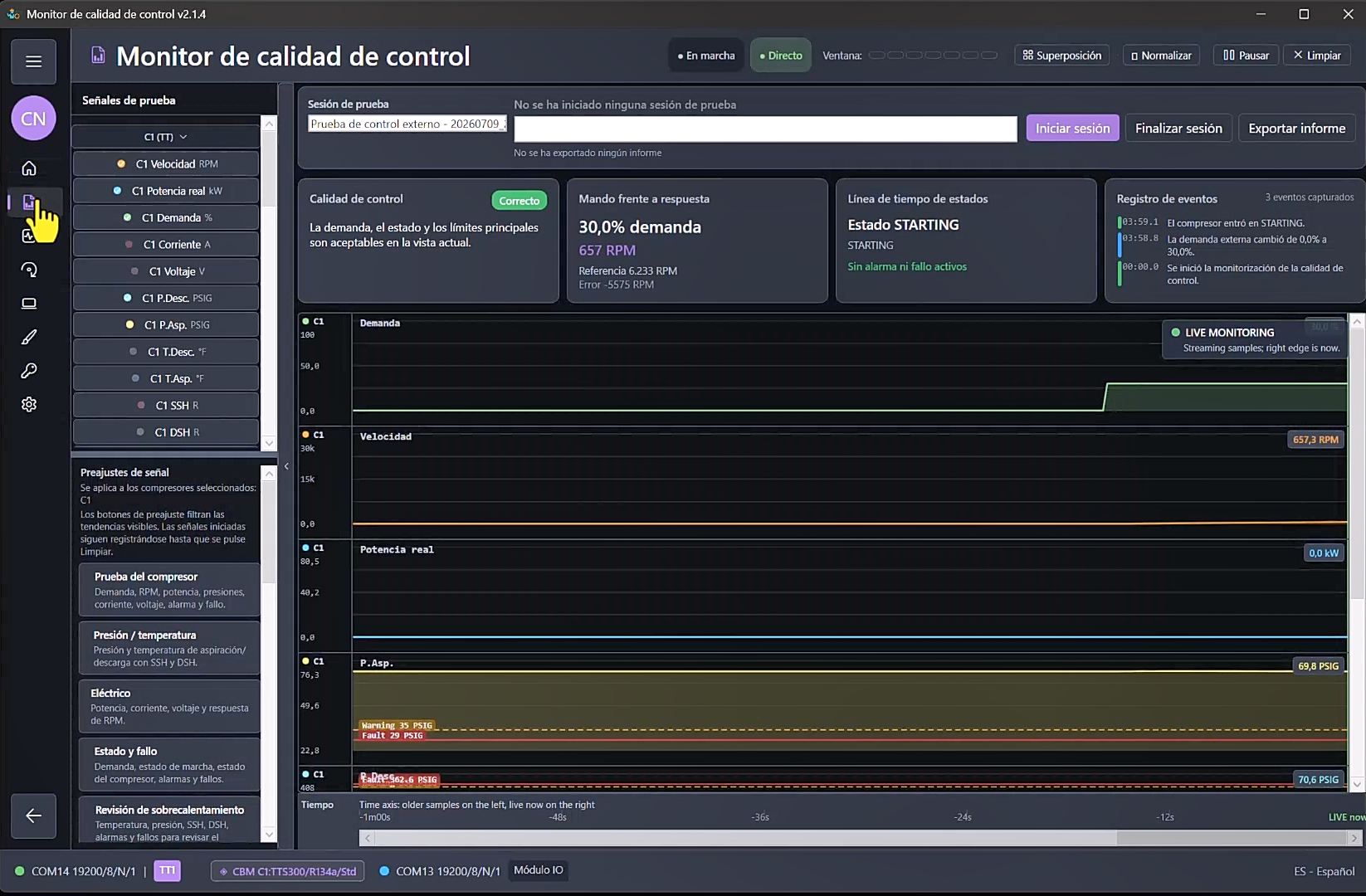This screenshot has height=896, width=1366.
Task: Click the back arrow button in sidebar
Action: [33, 816]
